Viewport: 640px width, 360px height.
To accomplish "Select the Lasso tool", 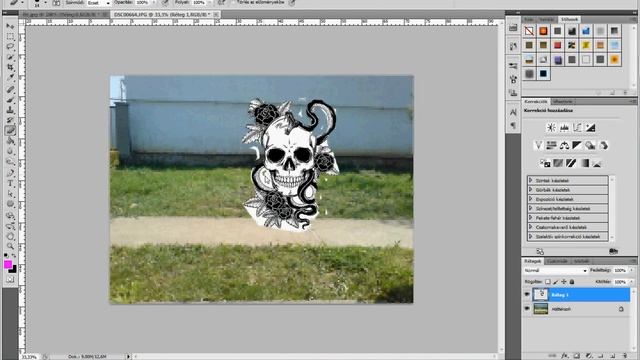I will [x=10, y=47].
